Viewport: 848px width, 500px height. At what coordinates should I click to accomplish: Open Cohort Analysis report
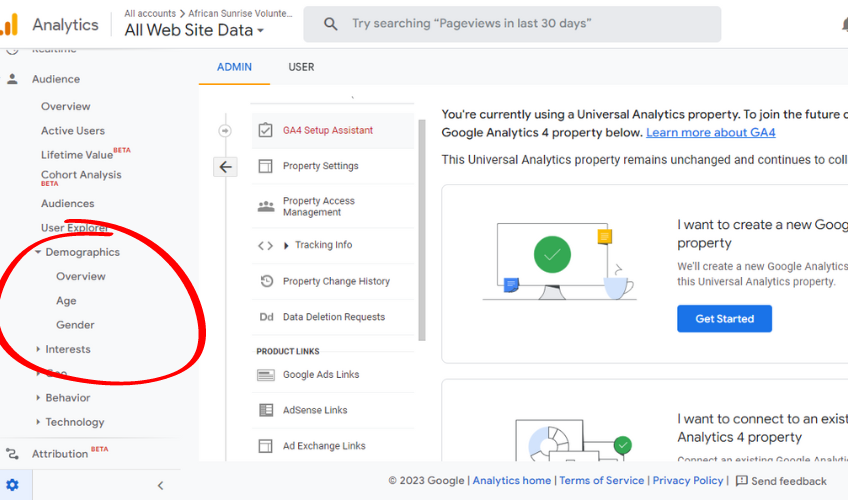81,175
